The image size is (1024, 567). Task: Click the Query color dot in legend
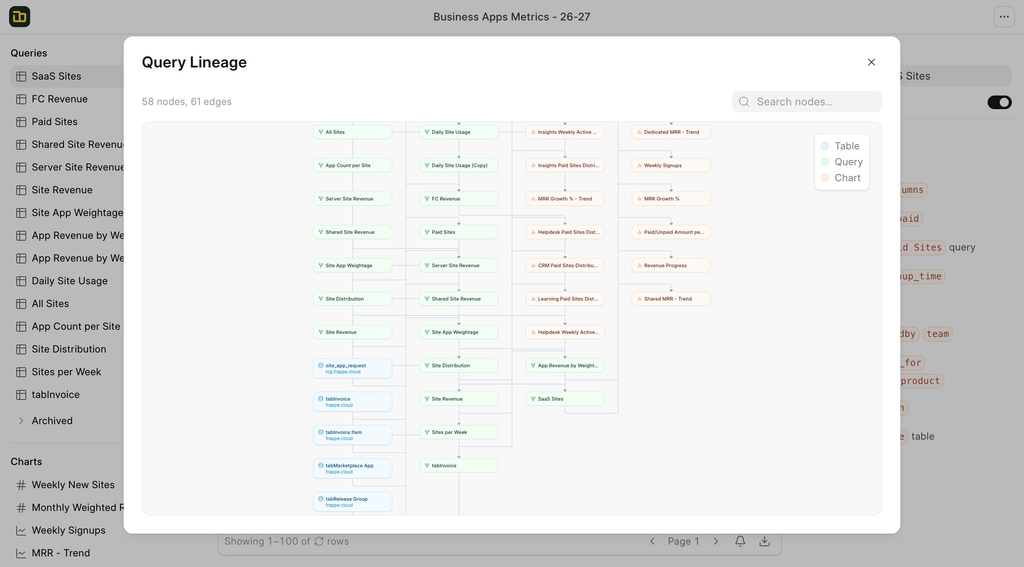click(825, 162)
